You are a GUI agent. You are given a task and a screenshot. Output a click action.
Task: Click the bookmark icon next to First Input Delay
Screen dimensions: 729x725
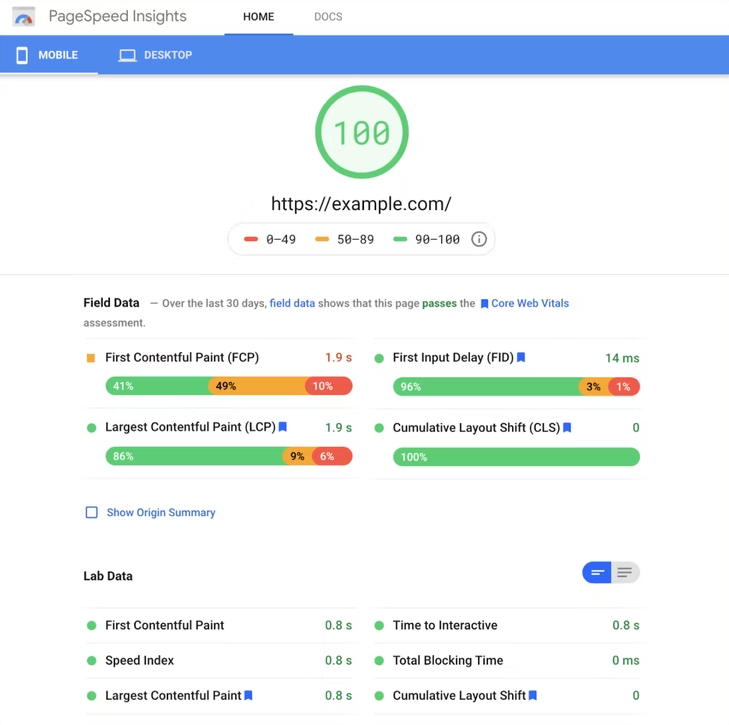click(x=521, y=357)
